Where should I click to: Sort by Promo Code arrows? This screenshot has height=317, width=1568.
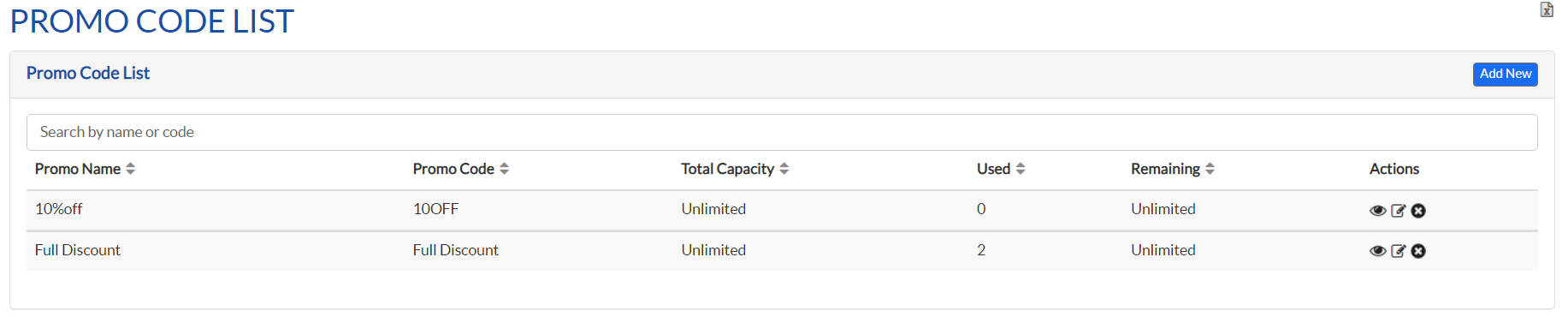pos(504,169)
